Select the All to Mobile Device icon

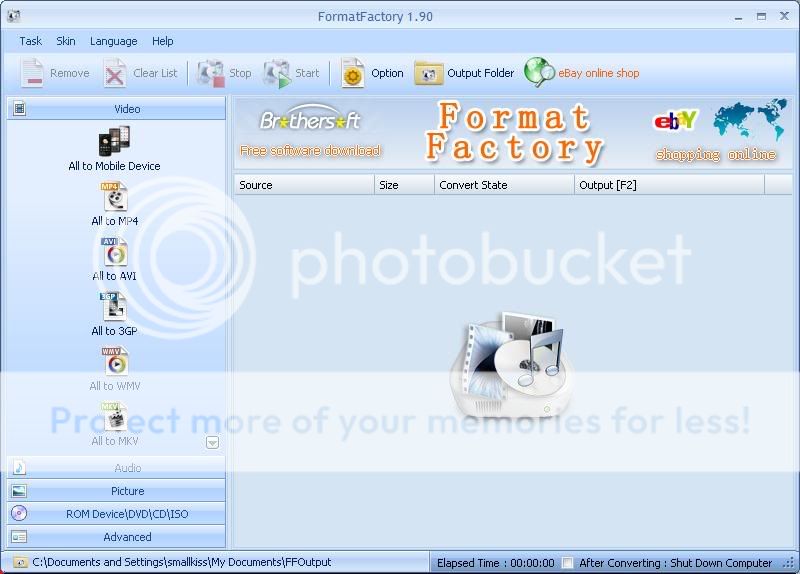pyautogui.click(x=114, y=141)
